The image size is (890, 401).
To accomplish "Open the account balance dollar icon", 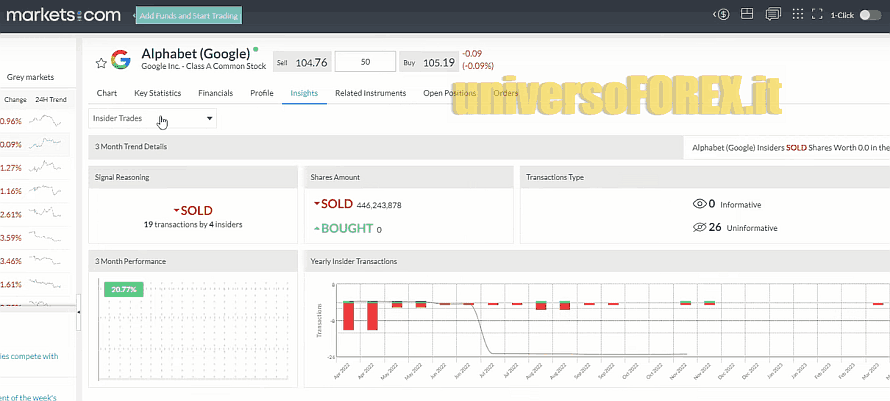I will tap(722, 15).
